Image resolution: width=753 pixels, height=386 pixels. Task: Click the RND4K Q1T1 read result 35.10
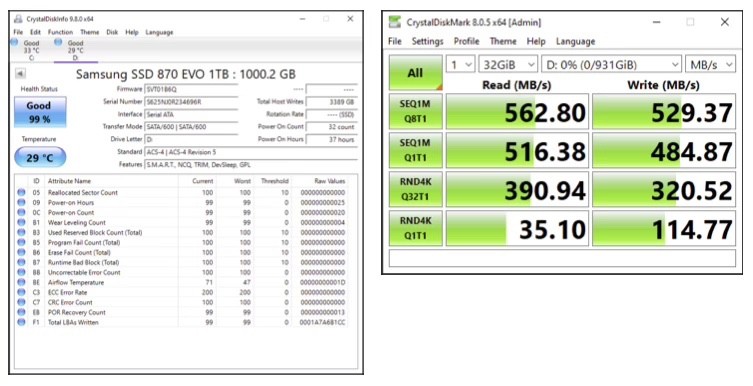point(517,228)
